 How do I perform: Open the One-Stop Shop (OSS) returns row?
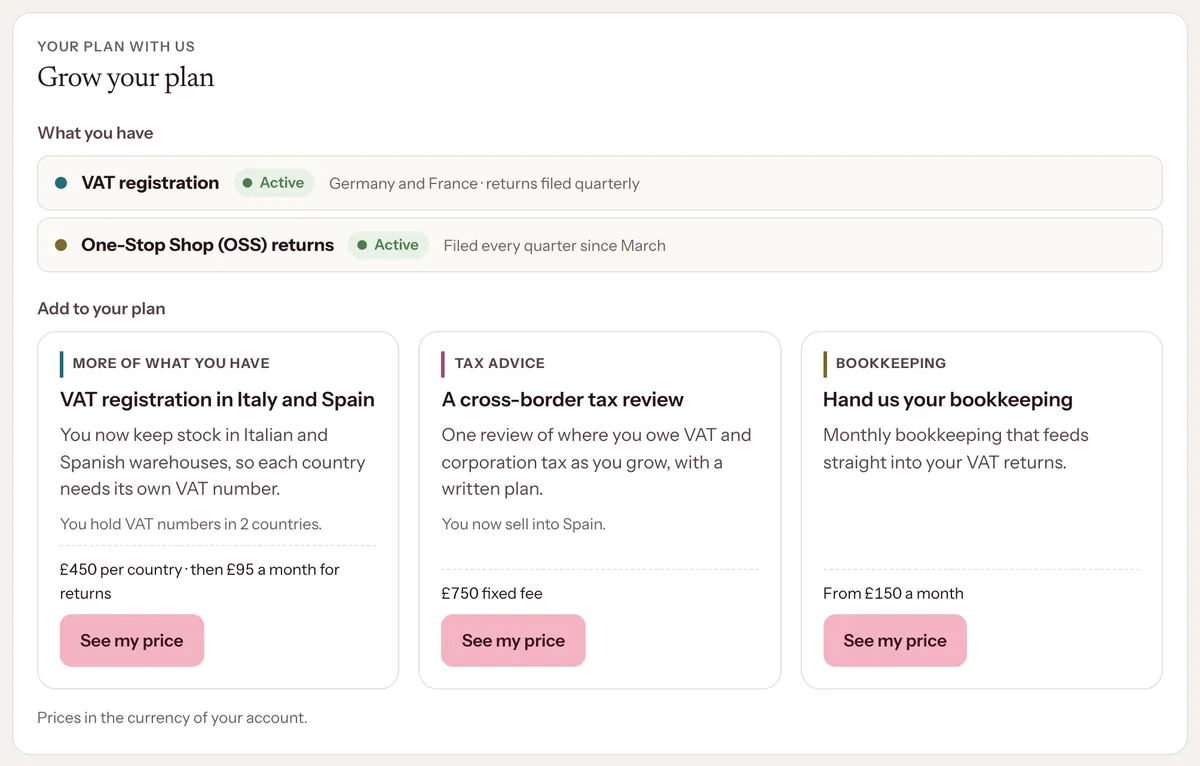600,245
